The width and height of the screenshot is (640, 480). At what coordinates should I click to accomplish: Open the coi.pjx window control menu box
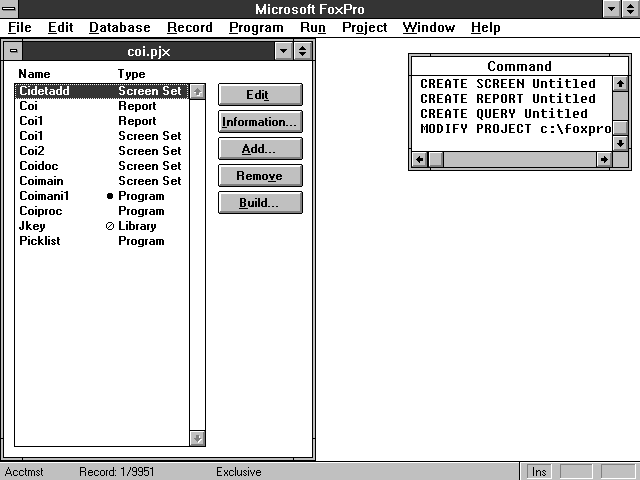pos(12,50)
